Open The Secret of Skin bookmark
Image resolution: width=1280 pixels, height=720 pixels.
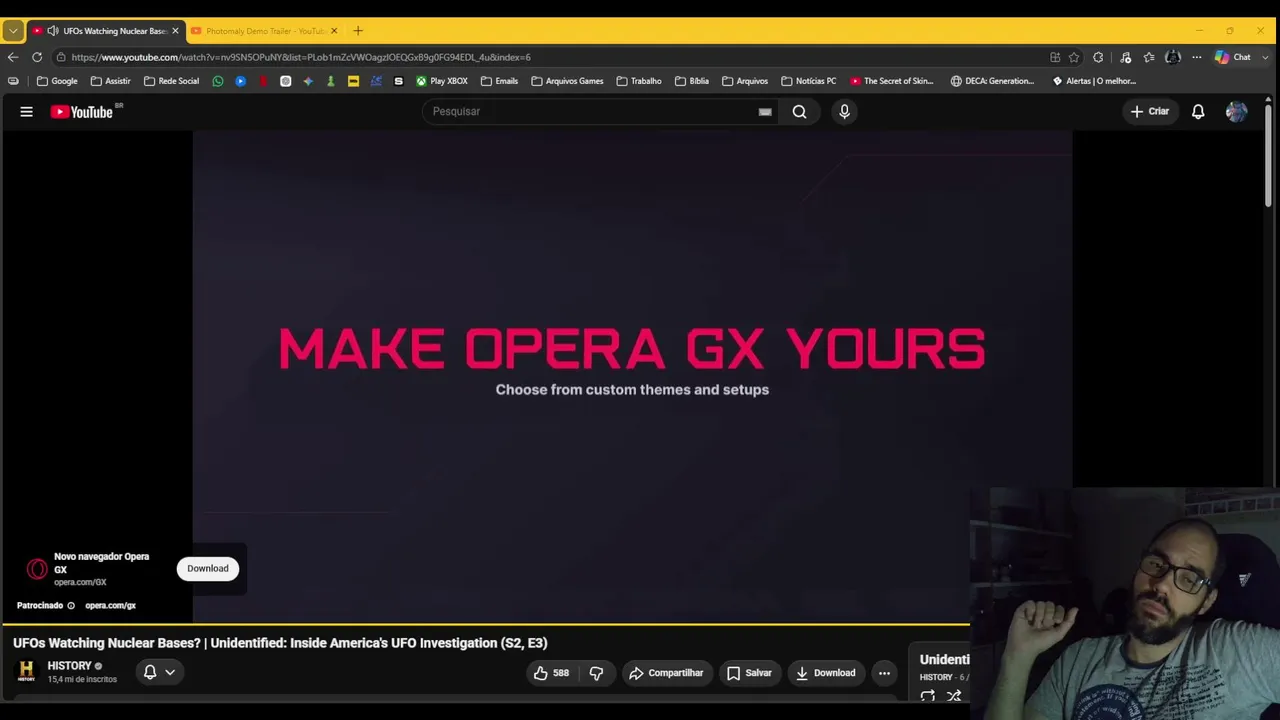[x=891, y=81]
